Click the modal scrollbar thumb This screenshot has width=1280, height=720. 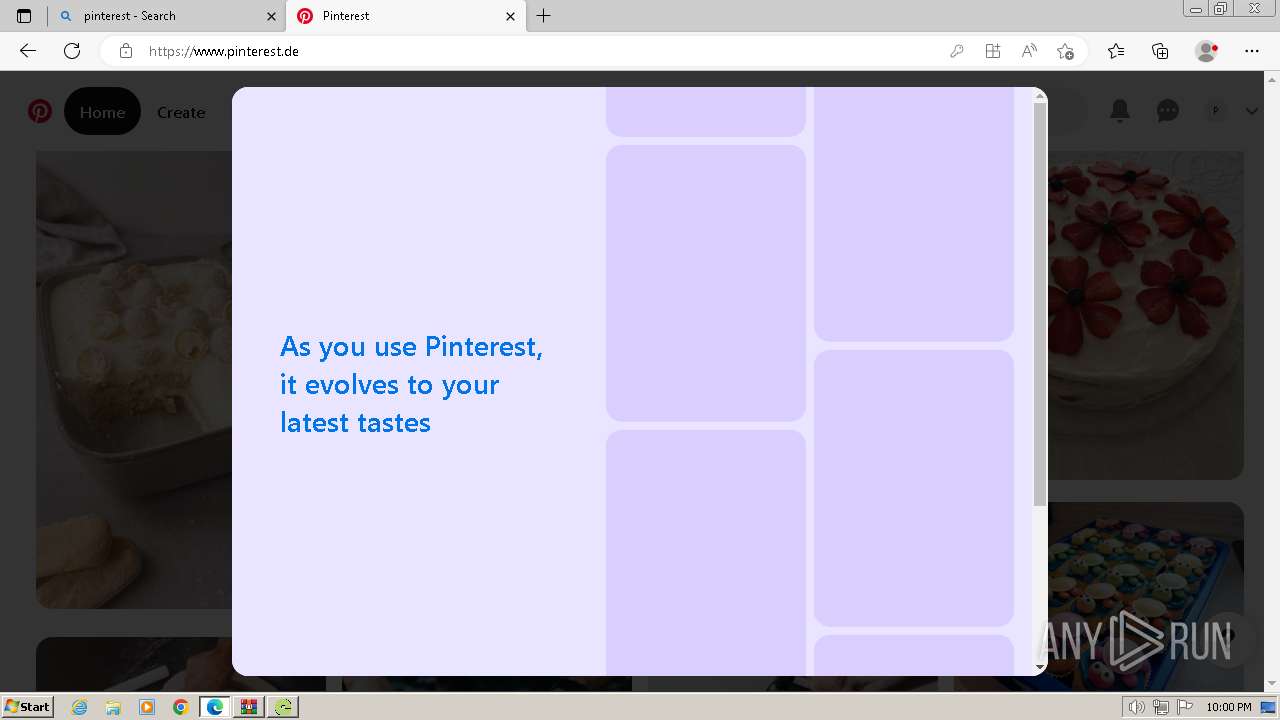1040,304
